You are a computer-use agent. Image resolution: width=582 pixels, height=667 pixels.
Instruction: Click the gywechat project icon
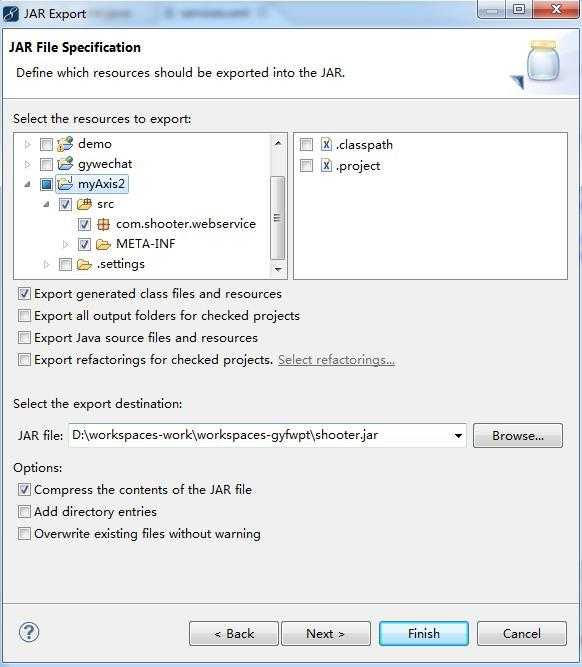pos(65,164)
